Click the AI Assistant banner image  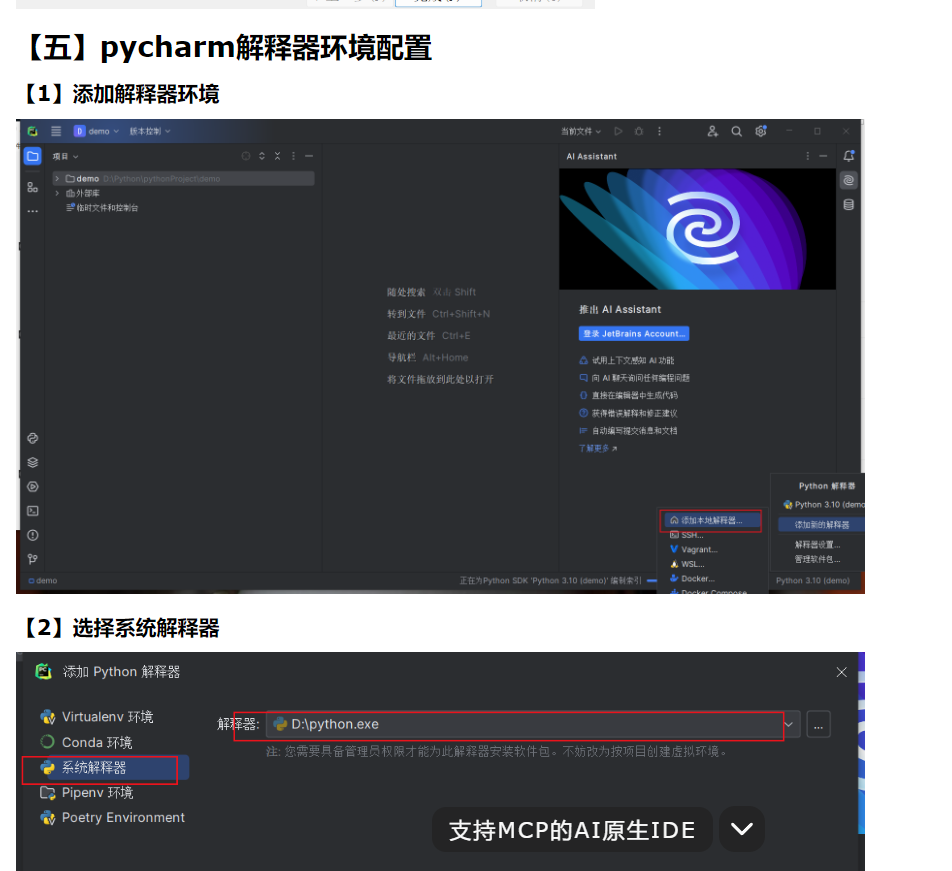(x=697, y=229)
